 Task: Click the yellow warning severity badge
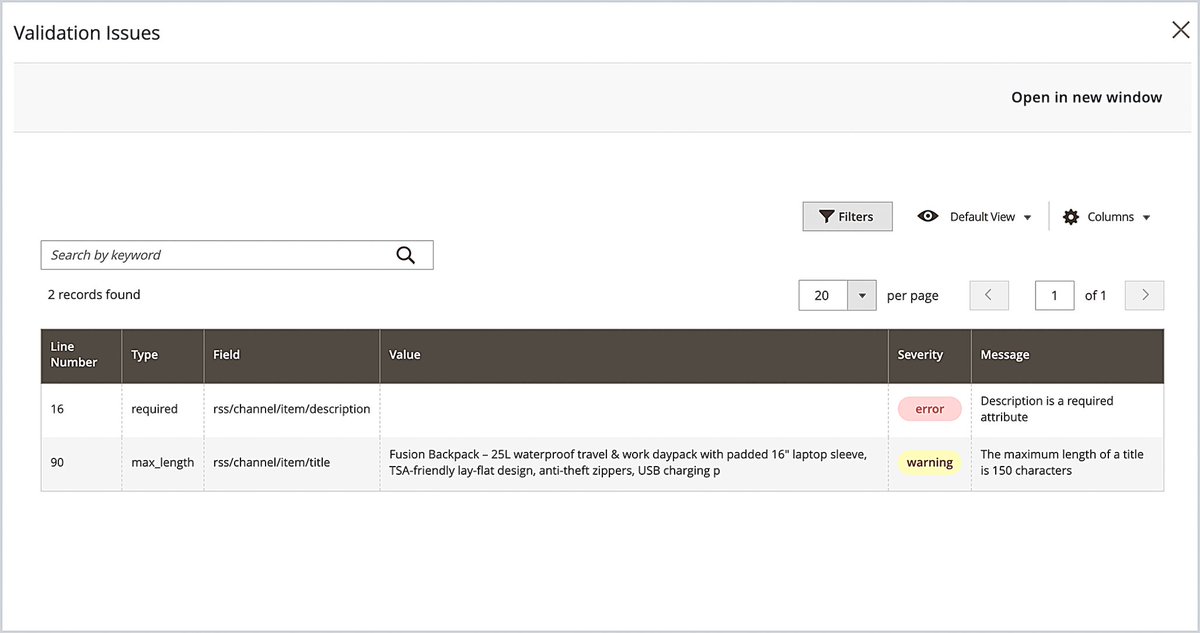929,463
